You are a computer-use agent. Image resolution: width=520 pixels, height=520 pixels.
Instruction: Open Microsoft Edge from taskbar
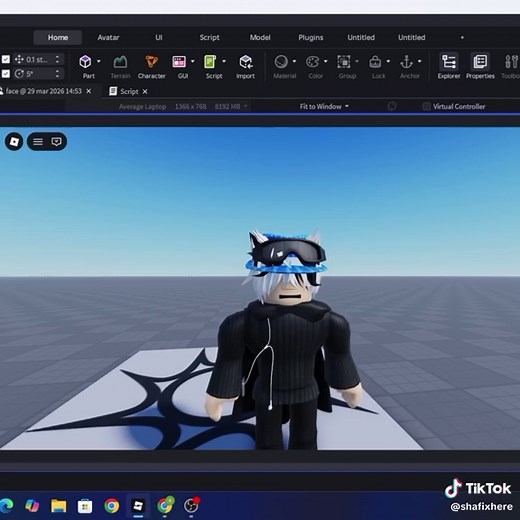6,506
